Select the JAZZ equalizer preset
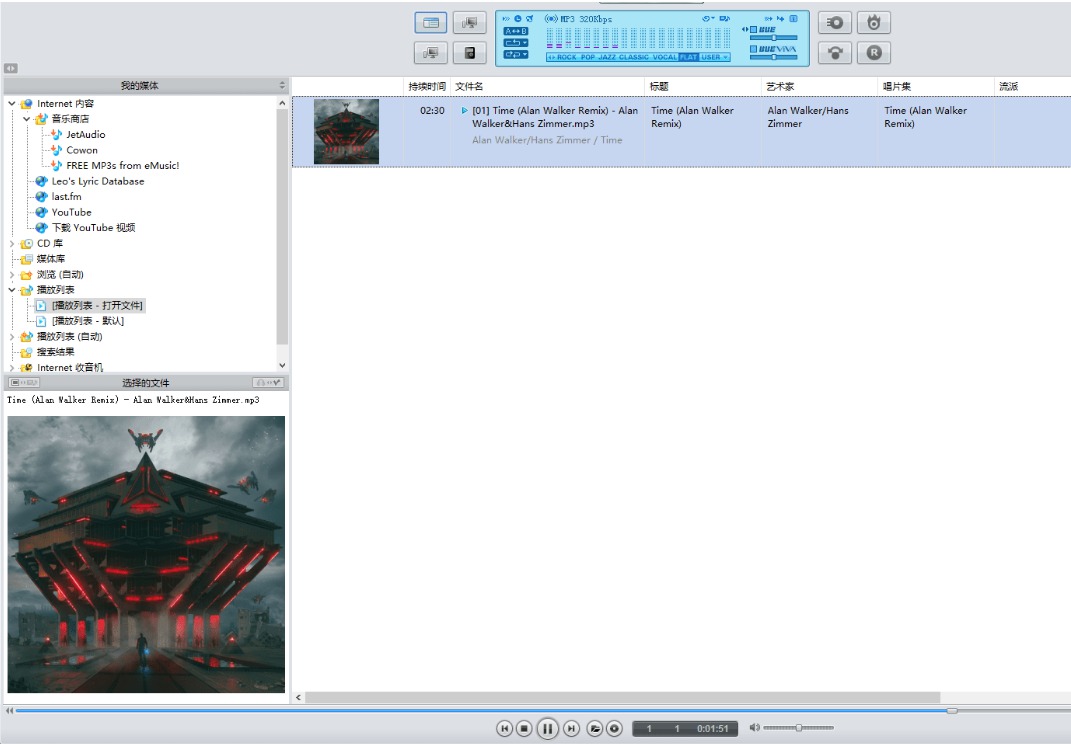1071x744 pixels. pos(607,57)
